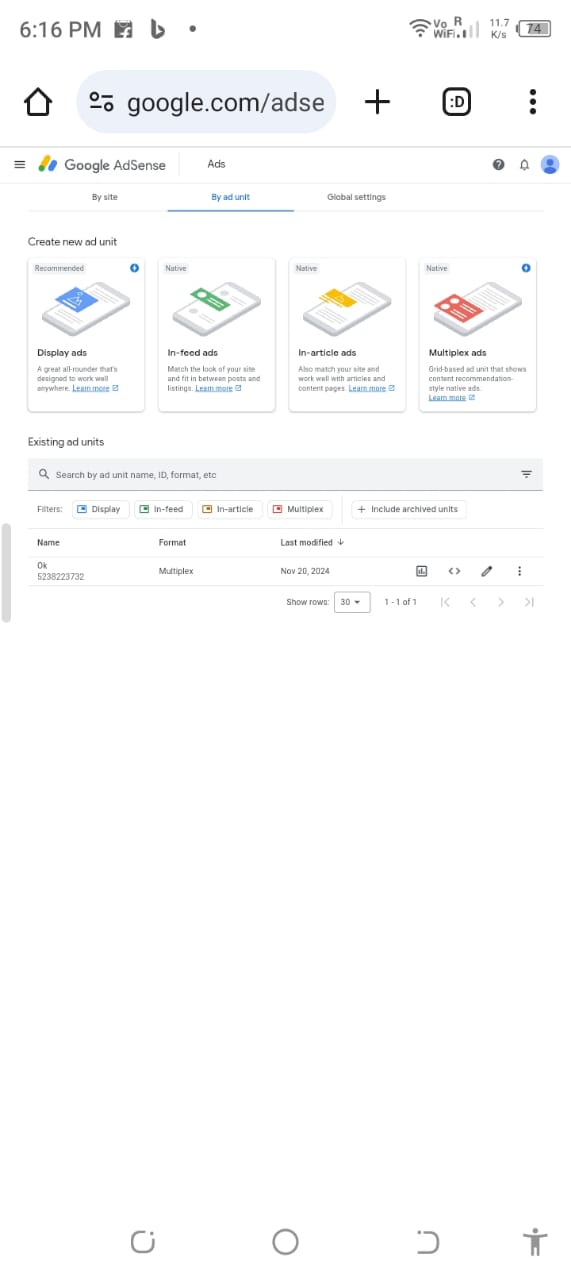Include archived units in the list
Screen dimensions: 571x1280
[408, 509]
